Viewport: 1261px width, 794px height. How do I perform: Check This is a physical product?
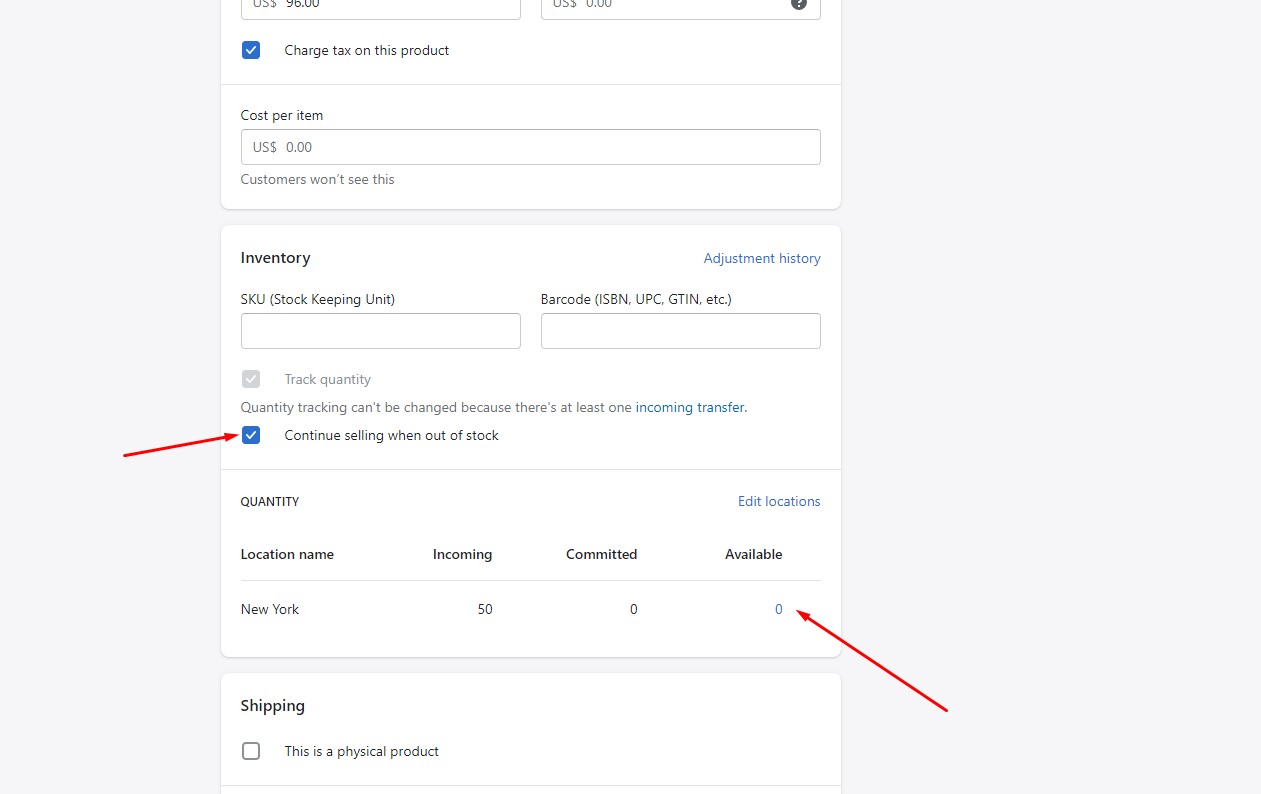point(251,751)
